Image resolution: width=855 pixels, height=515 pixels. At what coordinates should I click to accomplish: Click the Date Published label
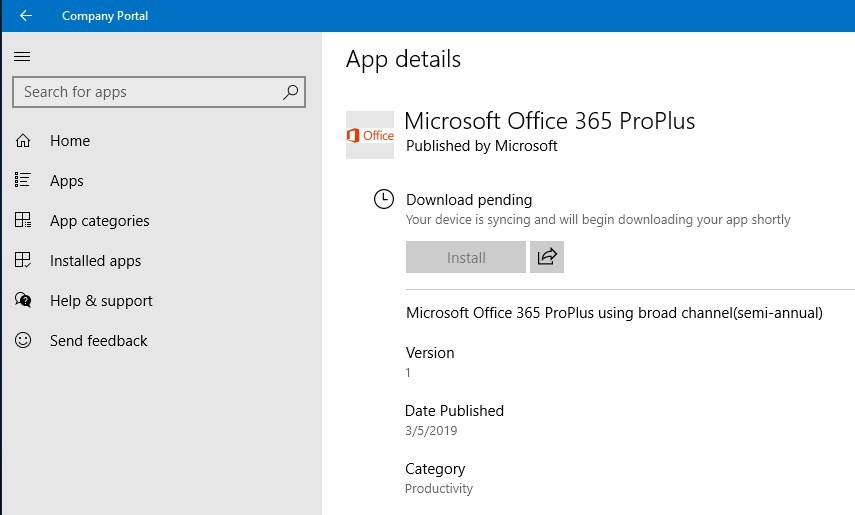[x=454, y=411]
